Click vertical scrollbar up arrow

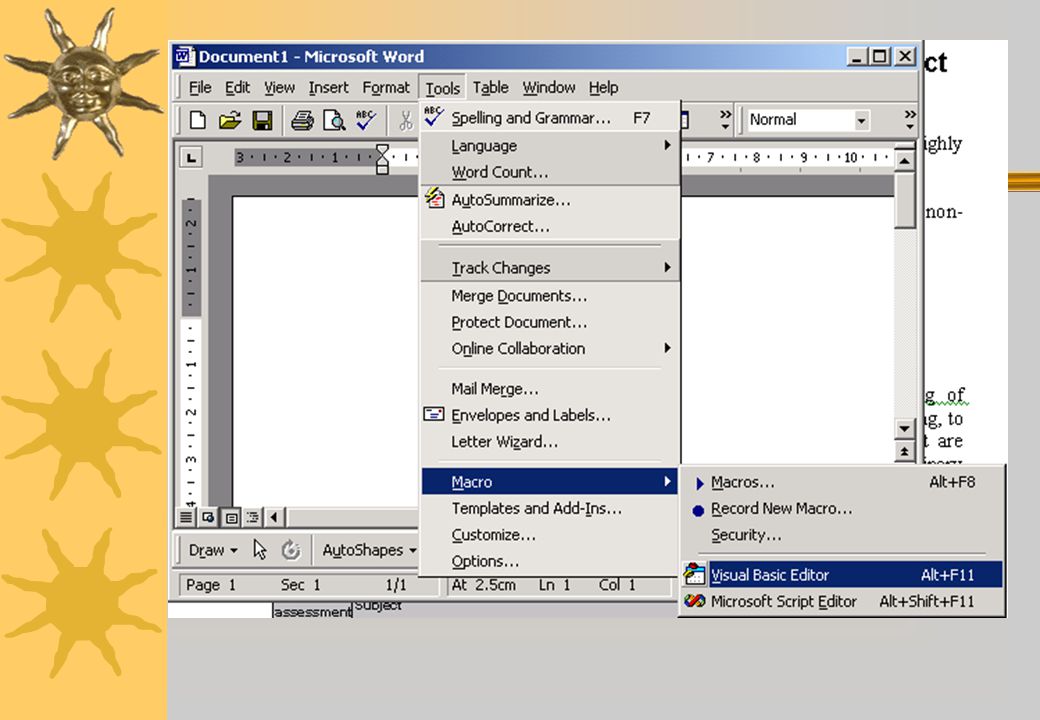tap(905, 161)
